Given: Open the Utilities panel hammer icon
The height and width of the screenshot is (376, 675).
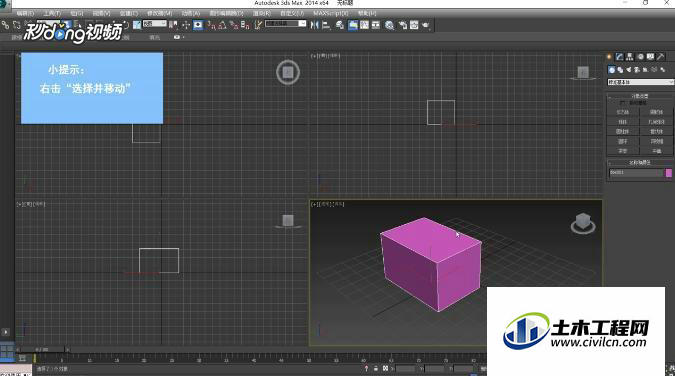Looking at the screenshot, I should [x=661, y=56].
